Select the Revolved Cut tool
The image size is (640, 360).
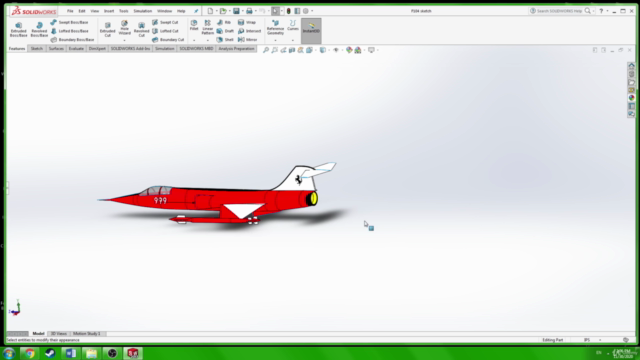click(141, 30)
